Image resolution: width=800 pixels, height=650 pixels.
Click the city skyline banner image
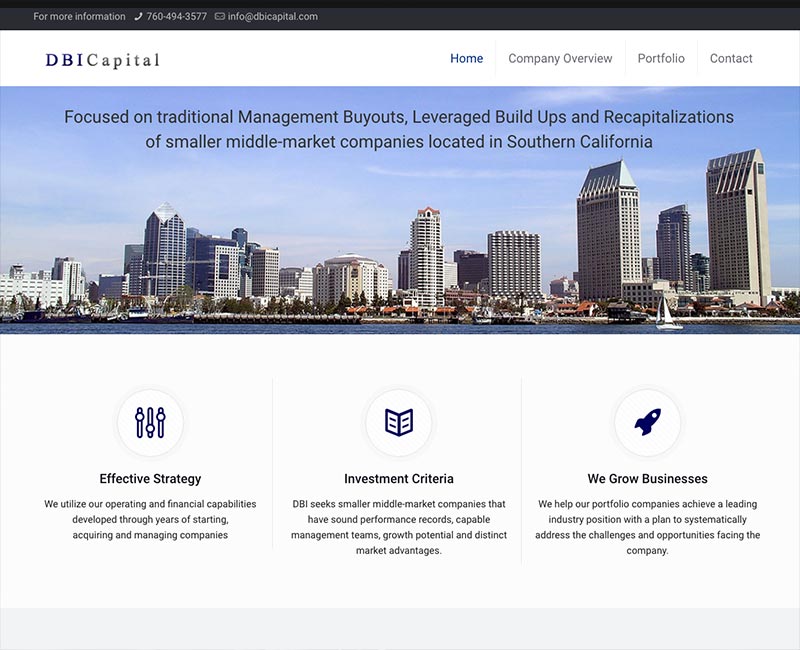(x=400, y=250)
